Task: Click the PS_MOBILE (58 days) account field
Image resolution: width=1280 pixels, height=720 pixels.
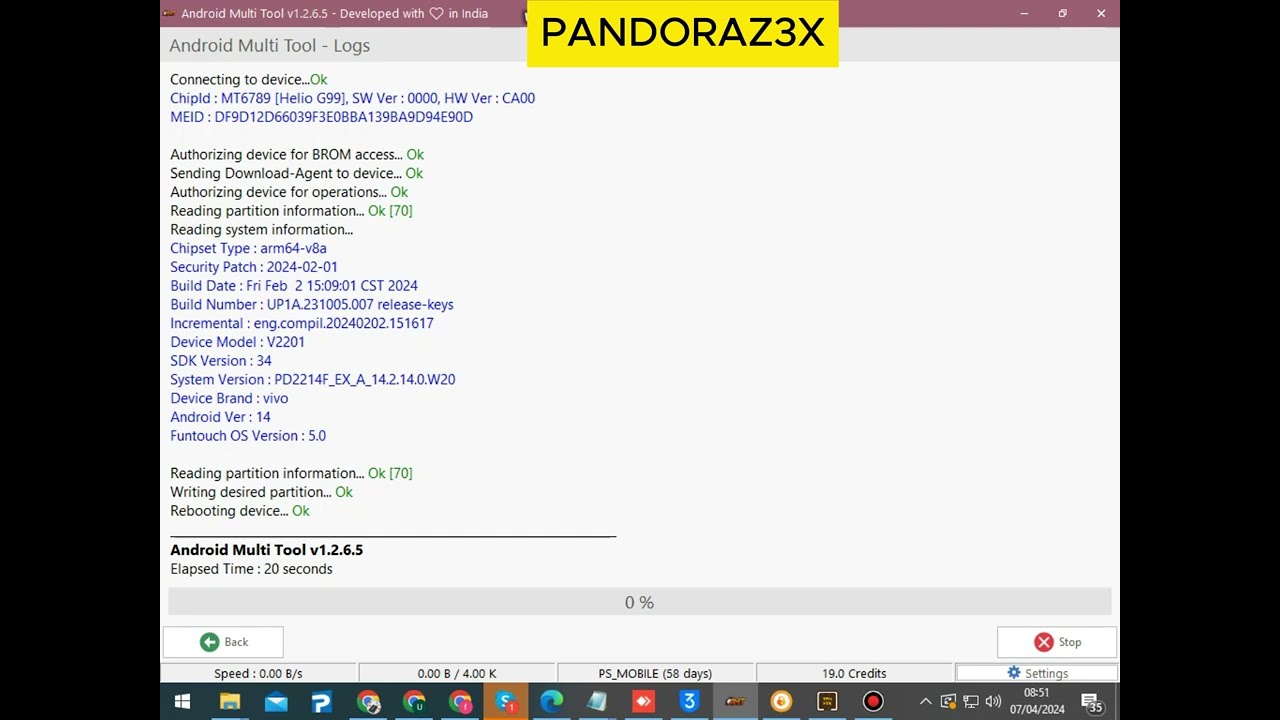Action: point(655,673)
